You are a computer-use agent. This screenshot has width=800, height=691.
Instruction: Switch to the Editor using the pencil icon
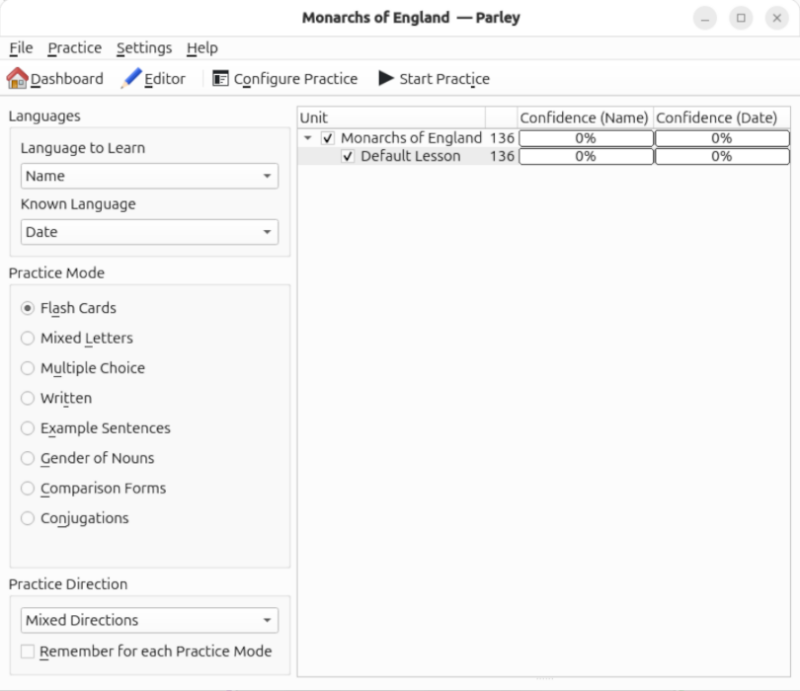[129, 78]
